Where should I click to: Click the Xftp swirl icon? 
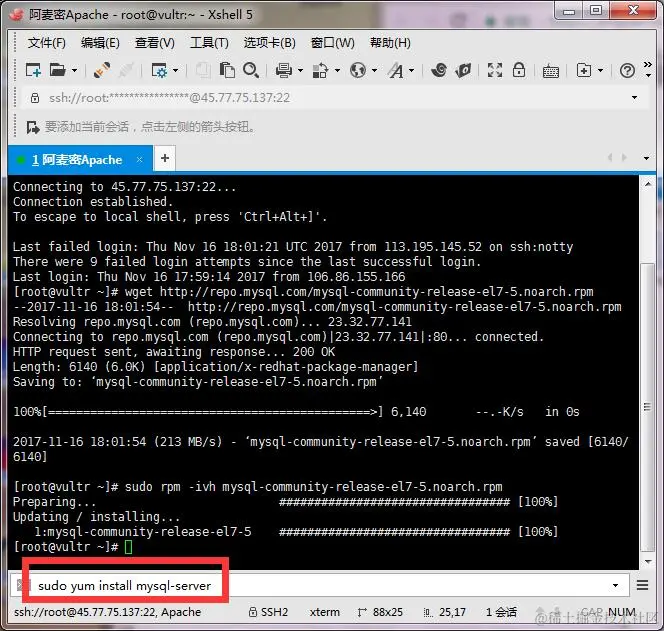(439, 70)
